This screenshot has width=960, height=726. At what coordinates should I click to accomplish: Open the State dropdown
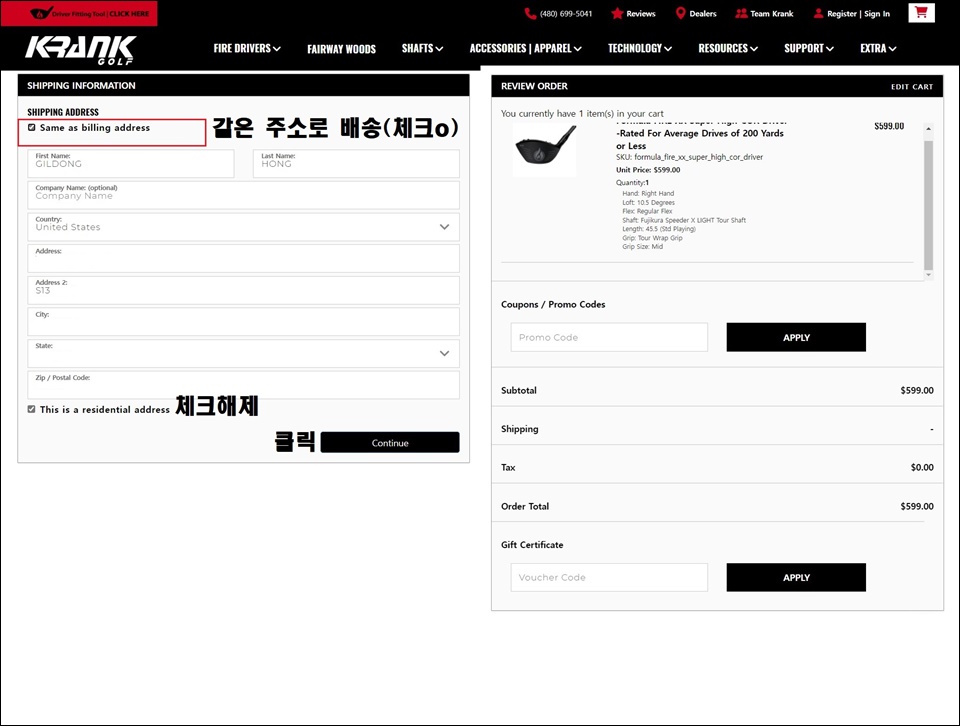click(243, 353)
